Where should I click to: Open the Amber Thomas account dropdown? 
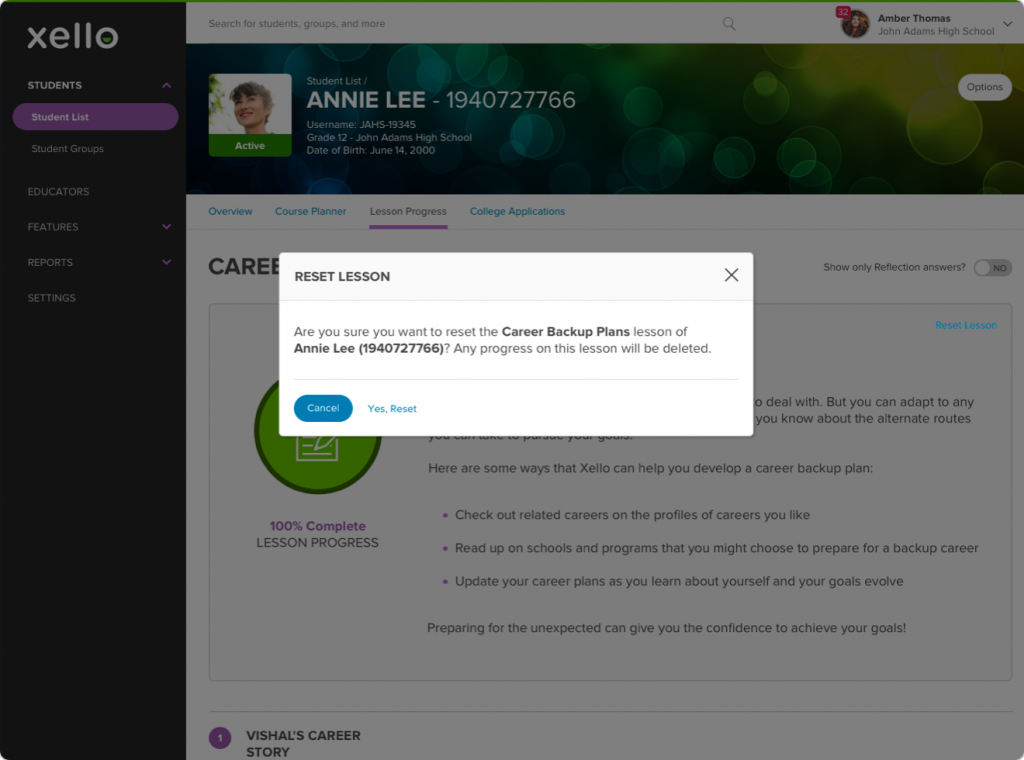pos(1007,25)
